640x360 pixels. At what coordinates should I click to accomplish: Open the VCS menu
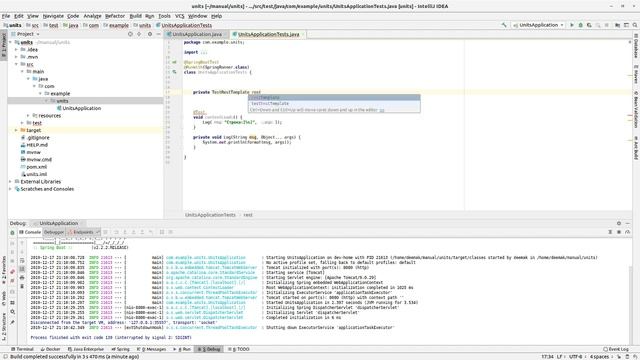pyautogui.click(x=180, y=16)
